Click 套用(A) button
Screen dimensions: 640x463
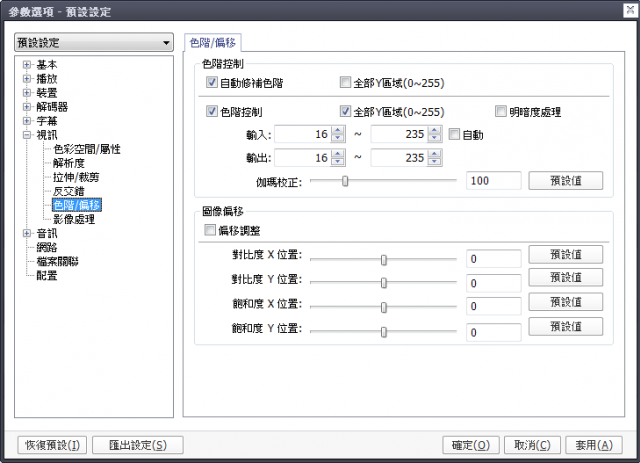594,445
